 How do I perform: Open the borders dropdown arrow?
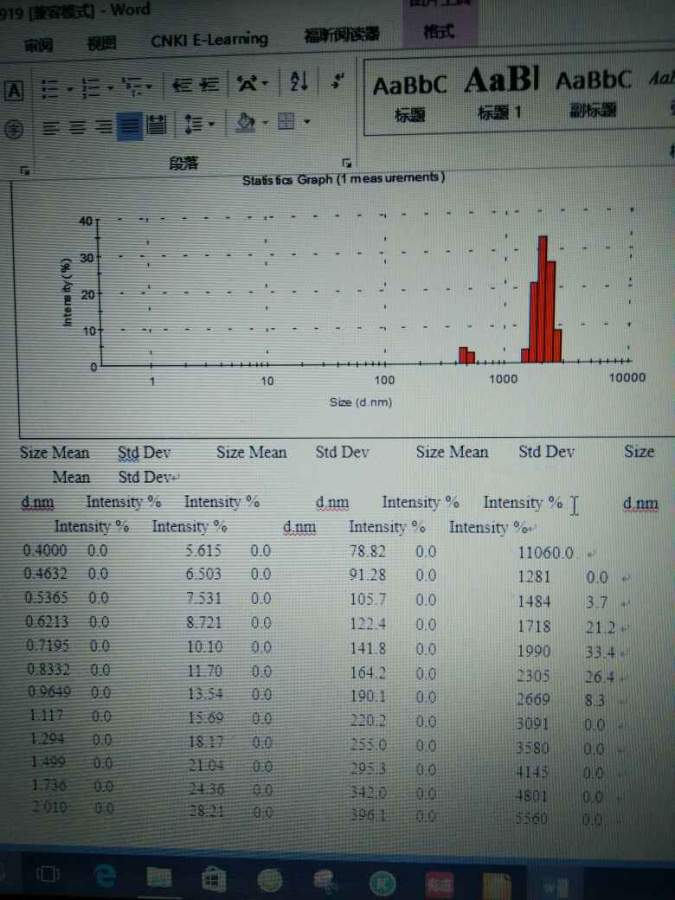coord(307,121)
